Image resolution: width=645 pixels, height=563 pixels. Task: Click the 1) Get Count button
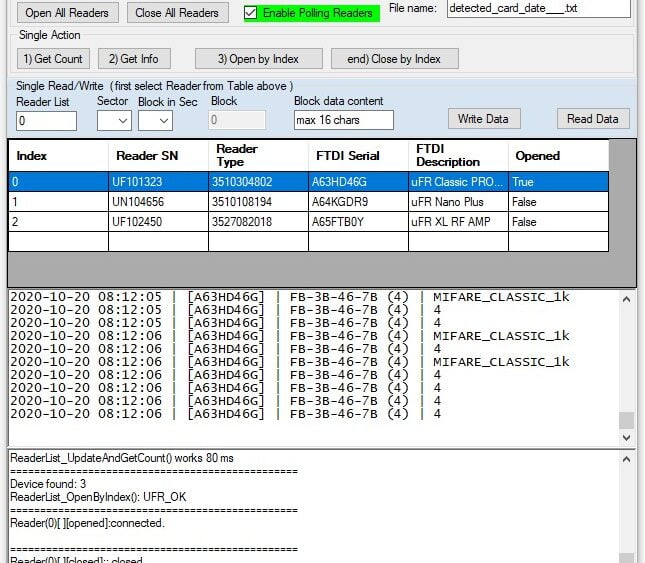point(53,59)
